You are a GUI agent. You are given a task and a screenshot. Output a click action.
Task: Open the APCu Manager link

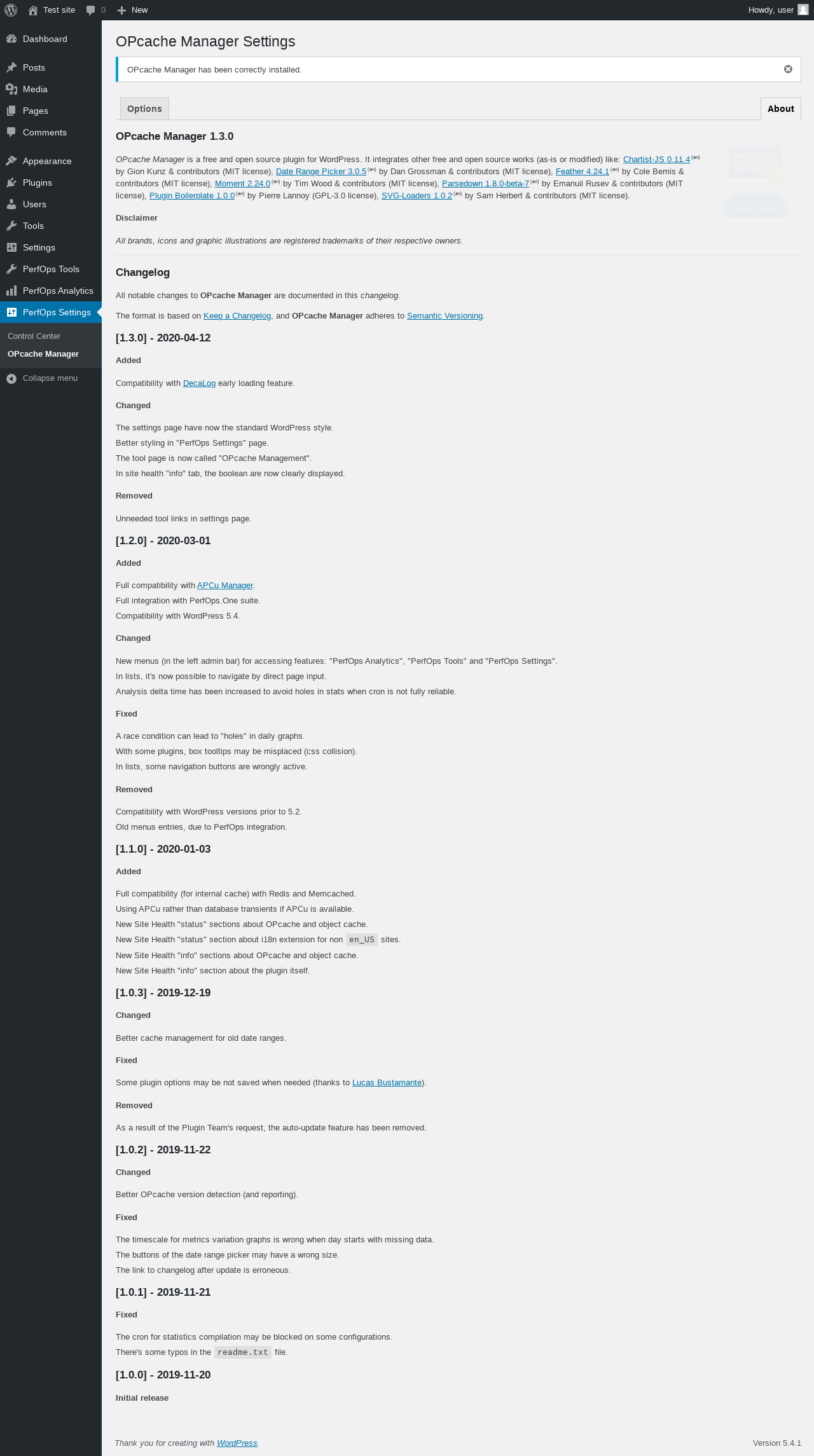point(224,586)
